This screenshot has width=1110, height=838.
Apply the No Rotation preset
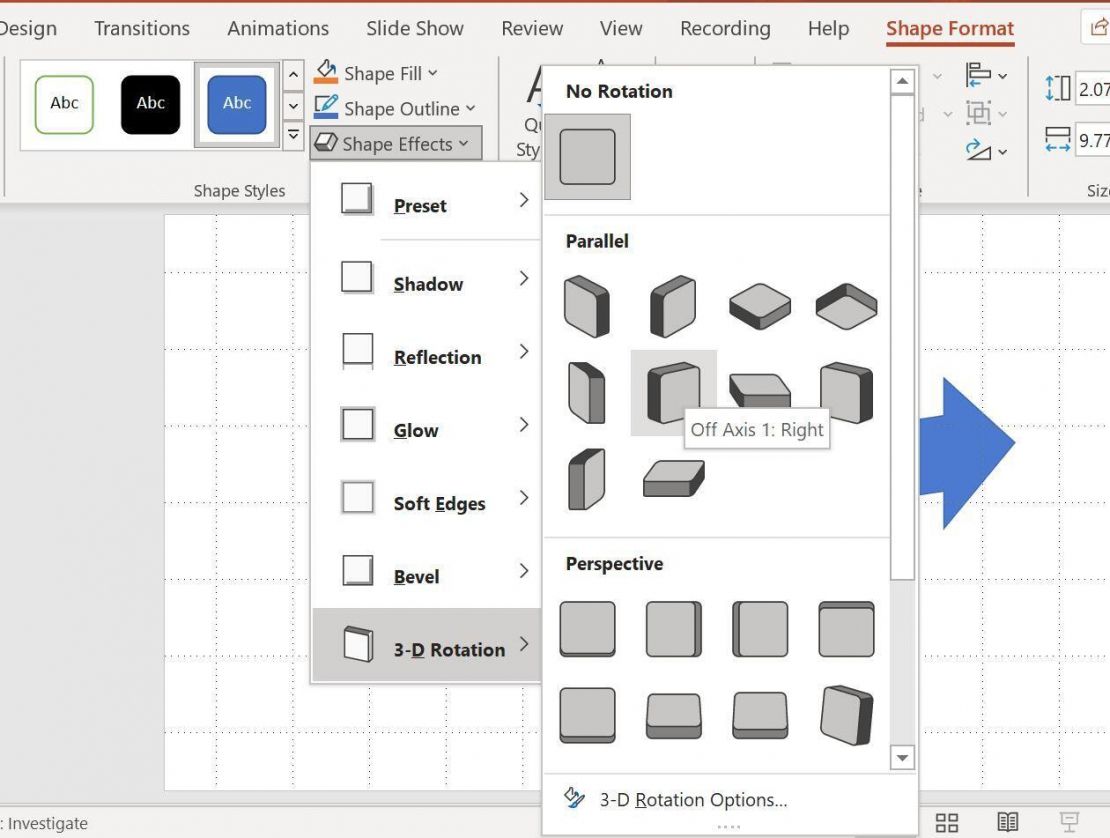(587, 156)
